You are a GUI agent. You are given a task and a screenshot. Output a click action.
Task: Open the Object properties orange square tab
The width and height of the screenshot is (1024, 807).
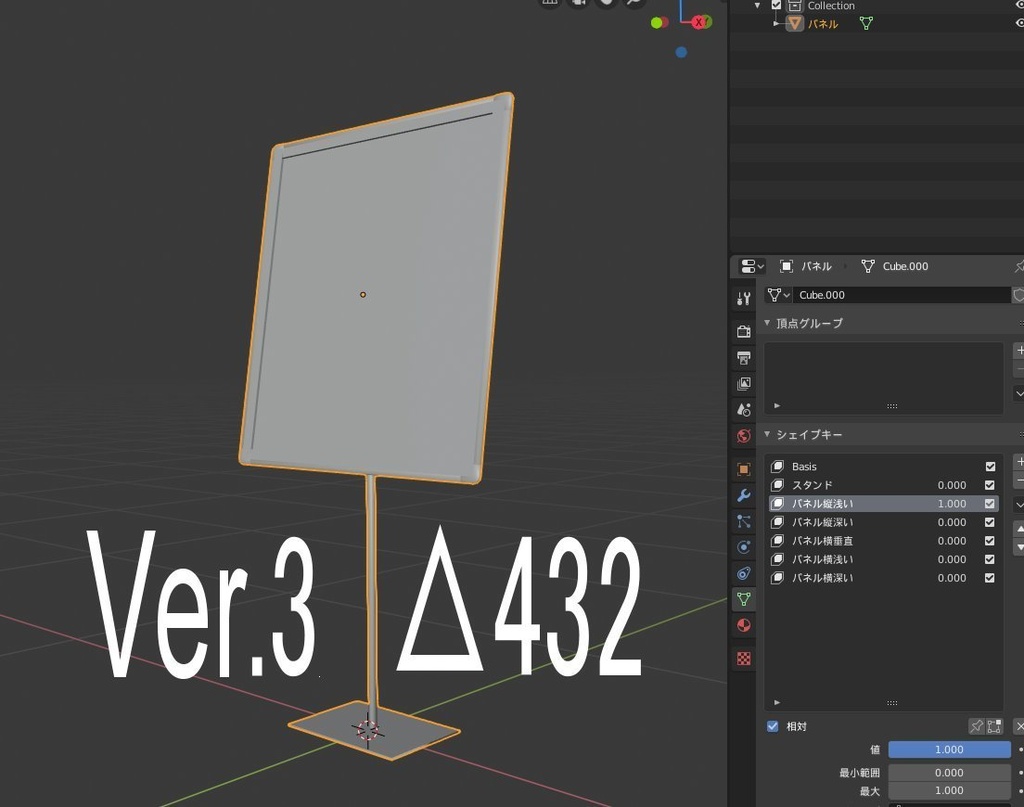pos(744,469)
